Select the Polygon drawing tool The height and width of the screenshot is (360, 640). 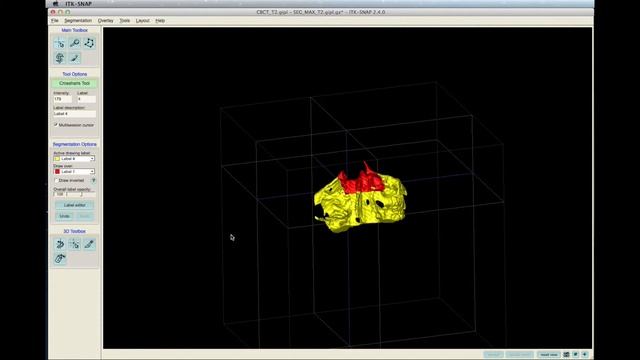(89, 43)
